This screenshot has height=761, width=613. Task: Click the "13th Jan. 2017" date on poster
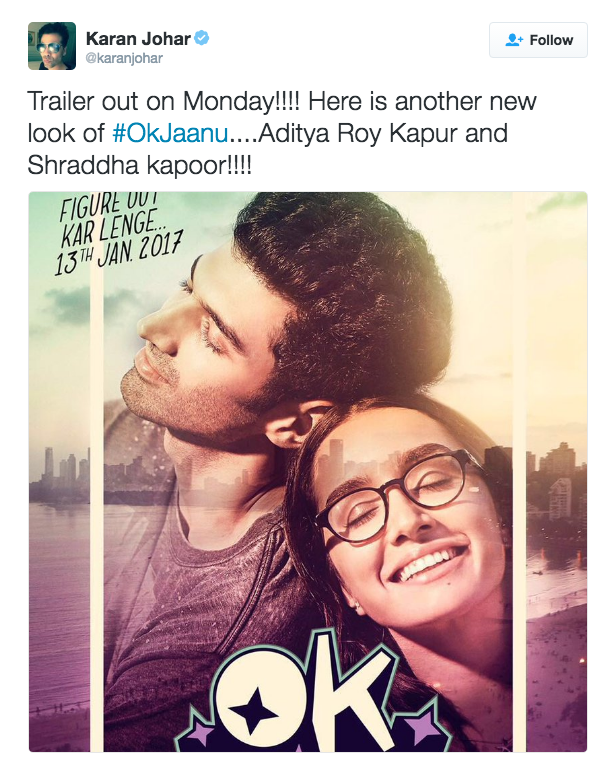tap(118, 254)
